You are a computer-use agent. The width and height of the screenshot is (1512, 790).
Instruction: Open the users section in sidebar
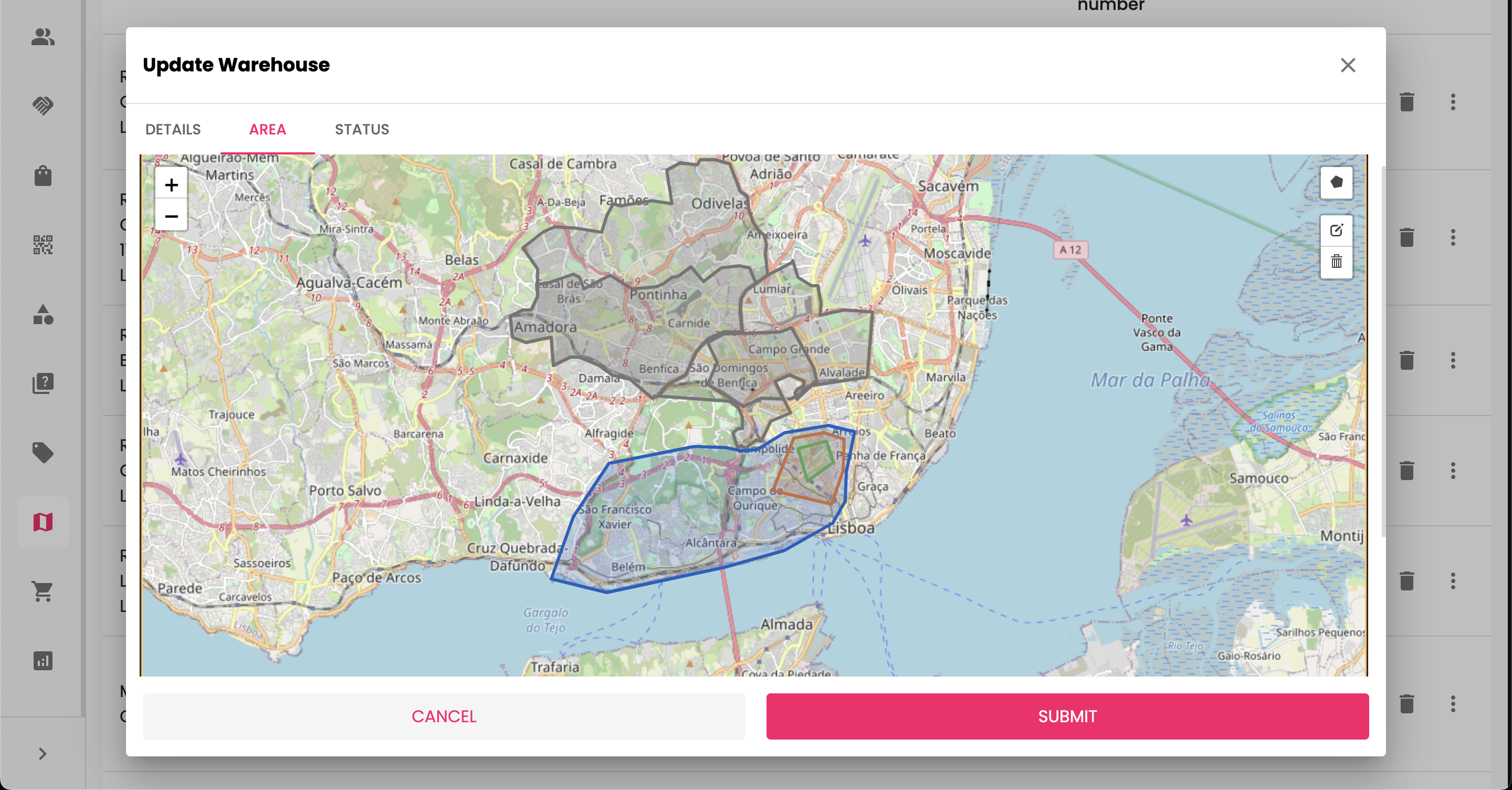click(43, 37)
